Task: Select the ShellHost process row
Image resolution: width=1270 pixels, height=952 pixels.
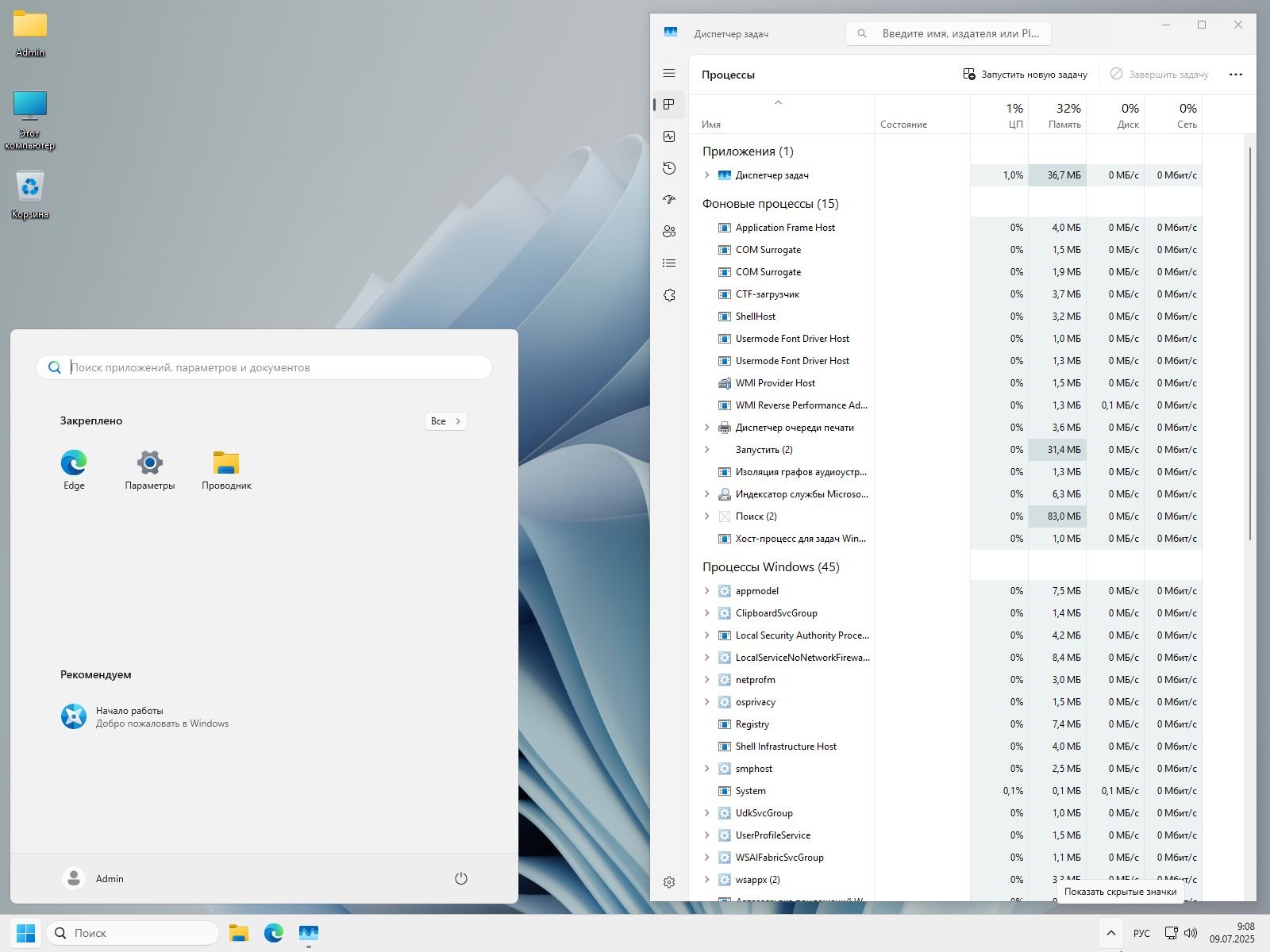Action: (x=945, y=317)
